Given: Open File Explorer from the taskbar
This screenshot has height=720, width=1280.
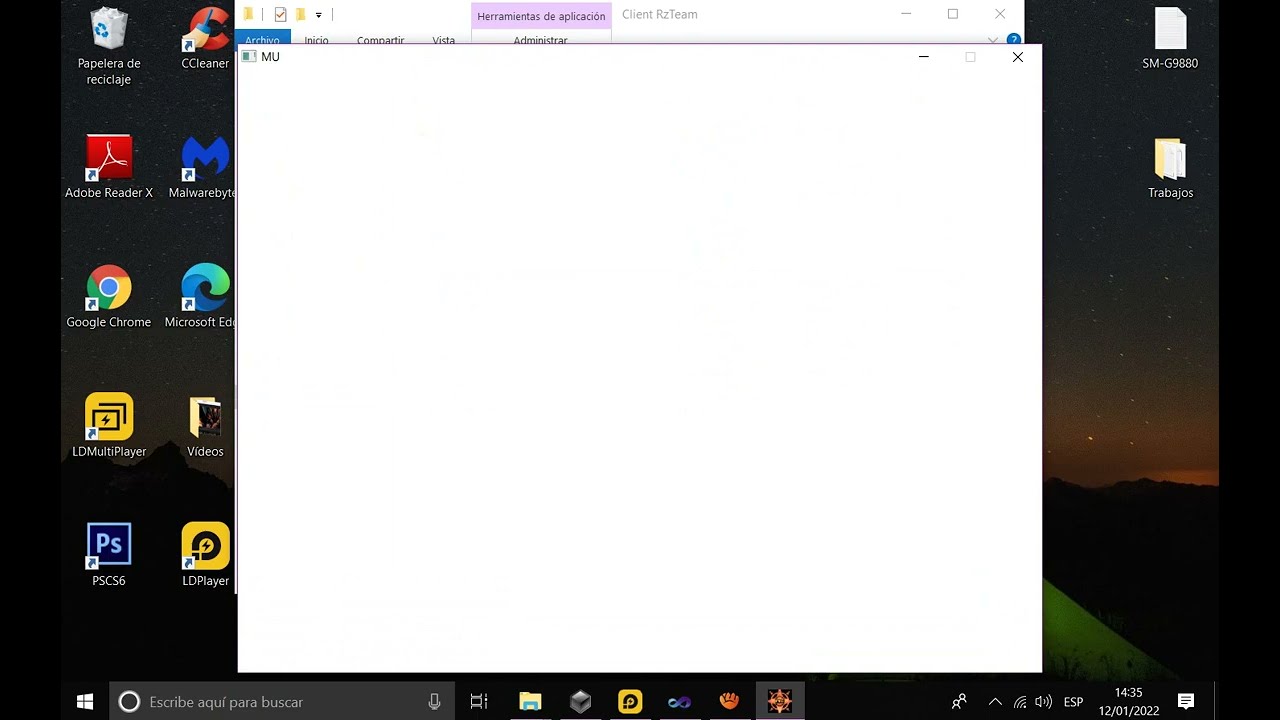Looking at the screenshot, I should (530, 702).
